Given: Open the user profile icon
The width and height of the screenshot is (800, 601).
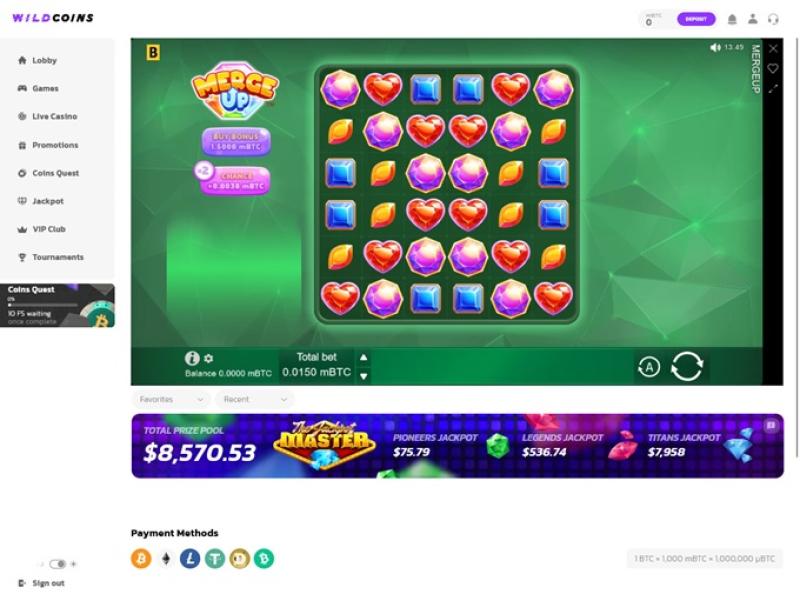Looking at the screenshot, I should pos(753,19).
